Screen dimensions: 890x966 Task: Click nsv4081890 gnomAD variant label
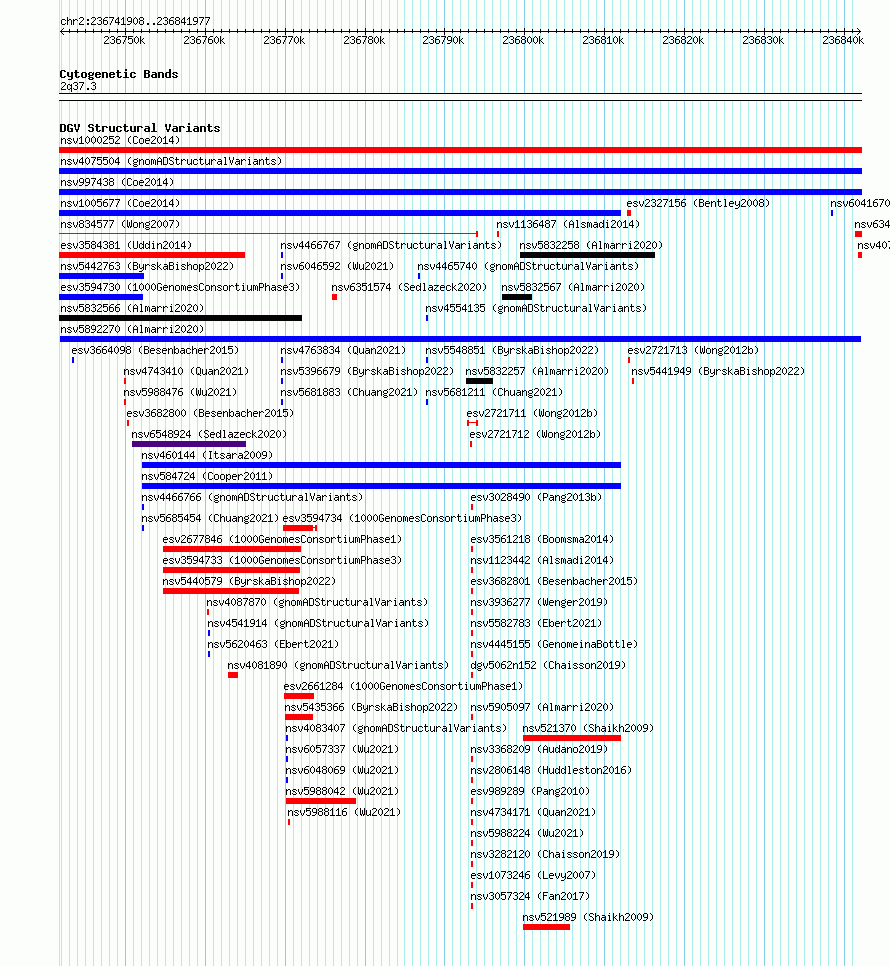338,664
